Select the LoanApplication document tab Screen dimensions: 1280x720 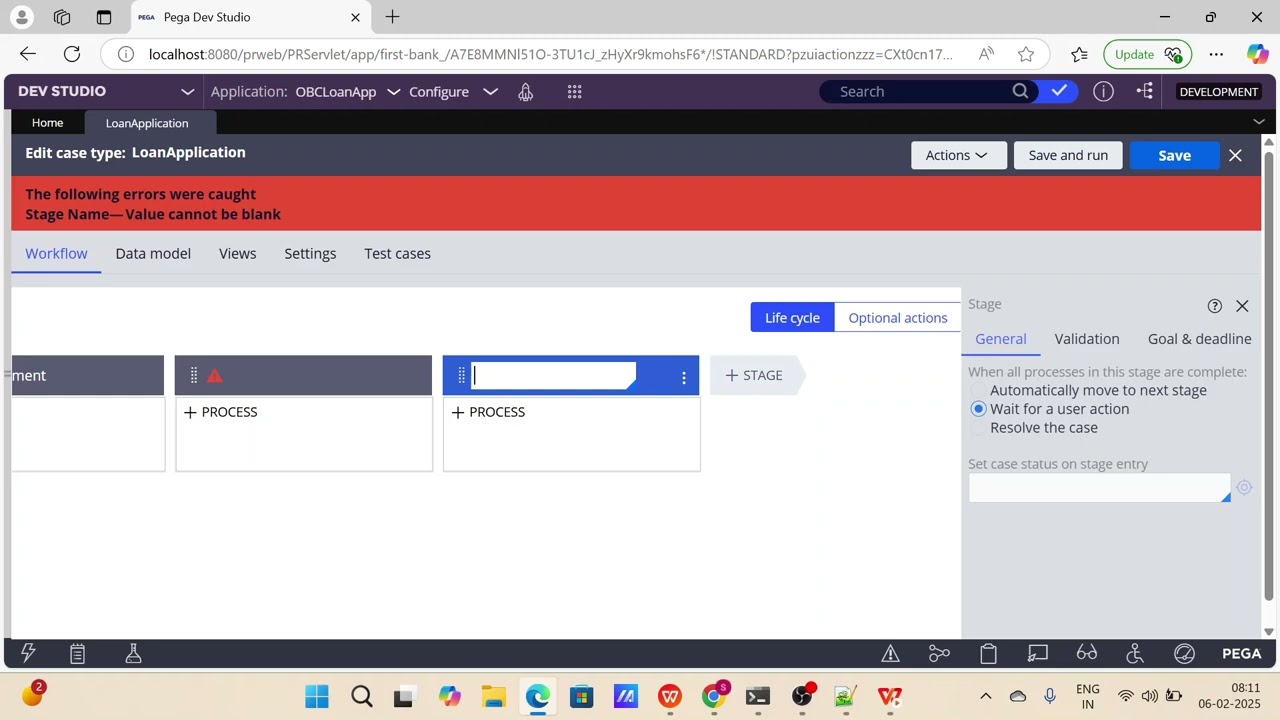[147, 123]
